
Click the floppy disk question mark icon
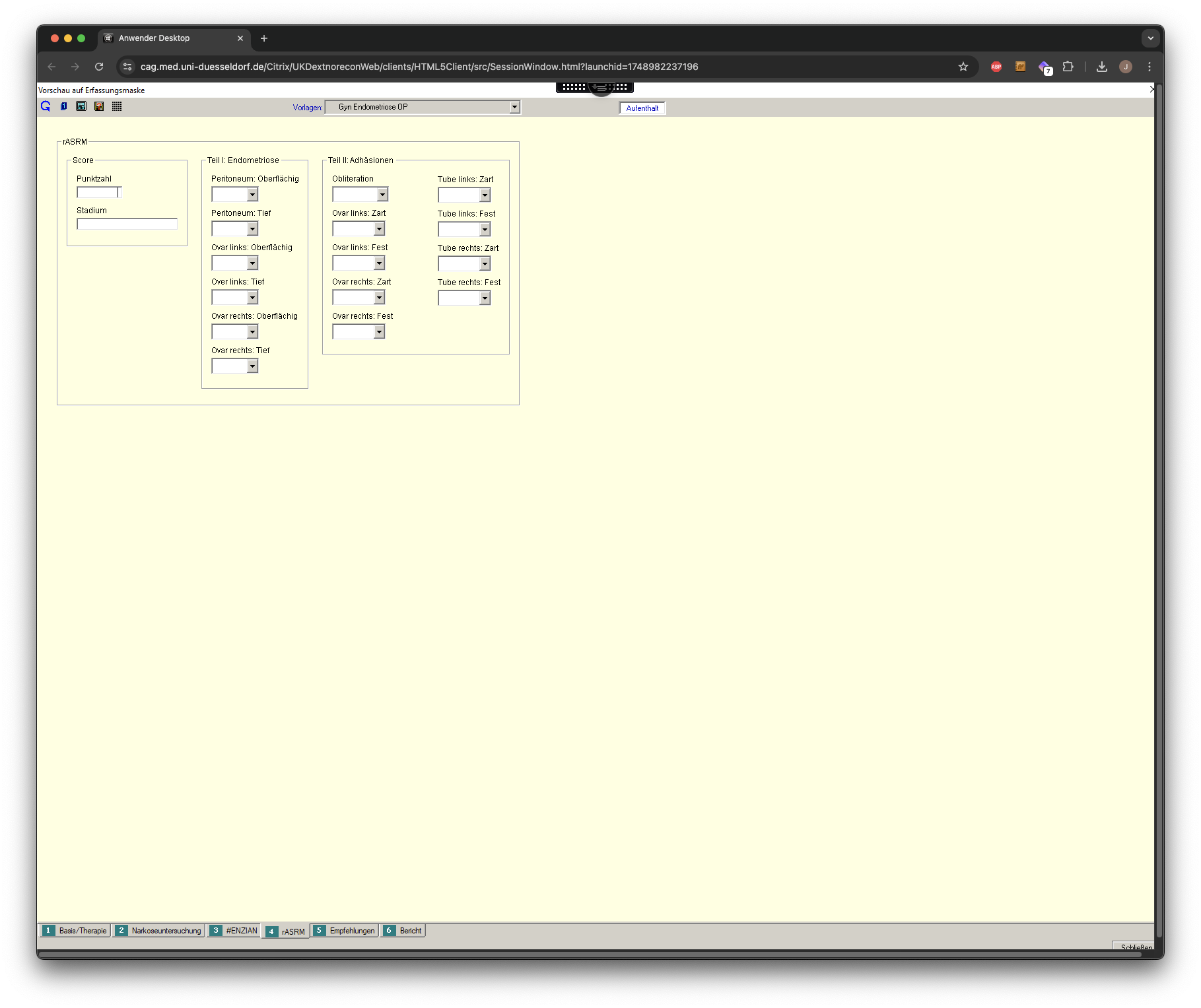(99, 106)
